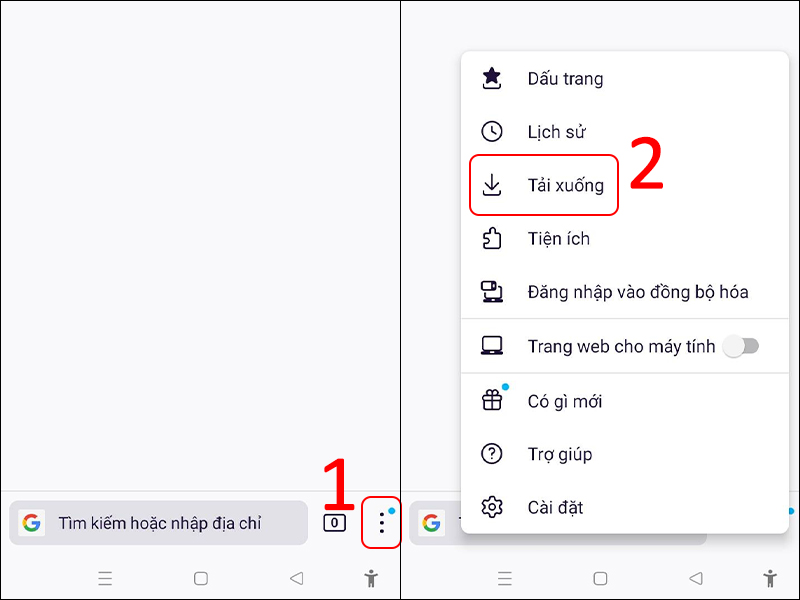Click the history clock icon

492,132
